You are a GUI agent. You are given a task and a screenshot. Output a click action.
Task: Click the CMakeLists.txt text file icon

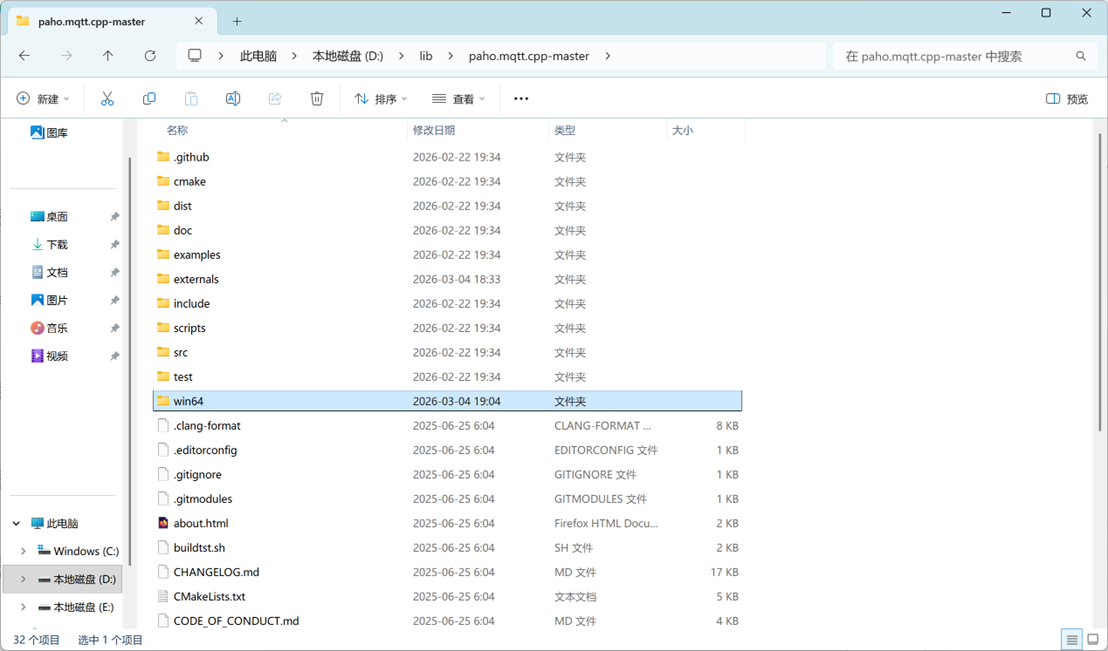point(163,597)
